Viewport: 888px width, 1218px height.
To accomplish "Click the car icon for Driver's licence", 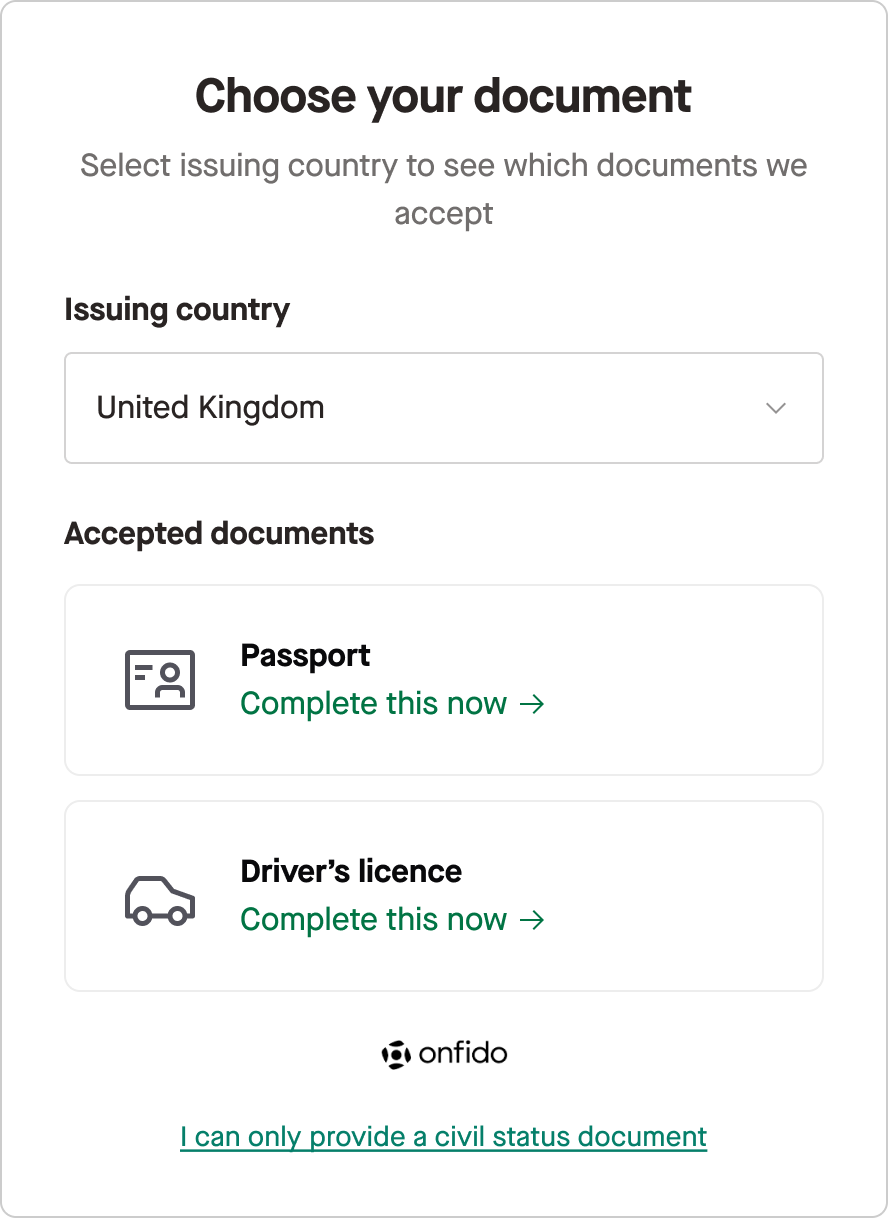I will click(x=160, y=897).
